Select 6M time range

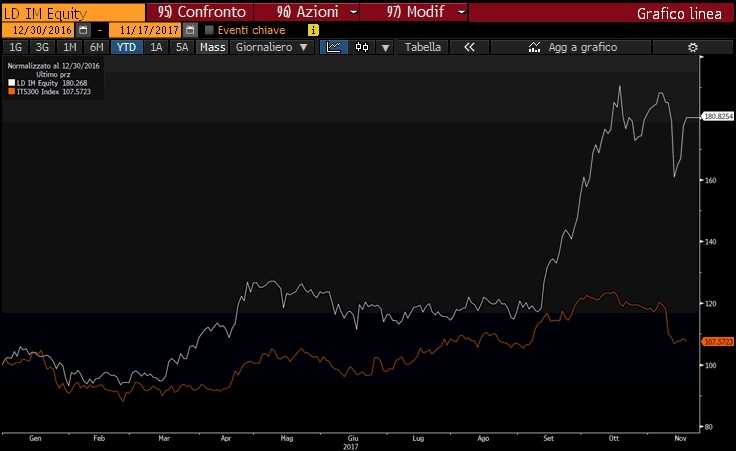(x=96, y=47)
